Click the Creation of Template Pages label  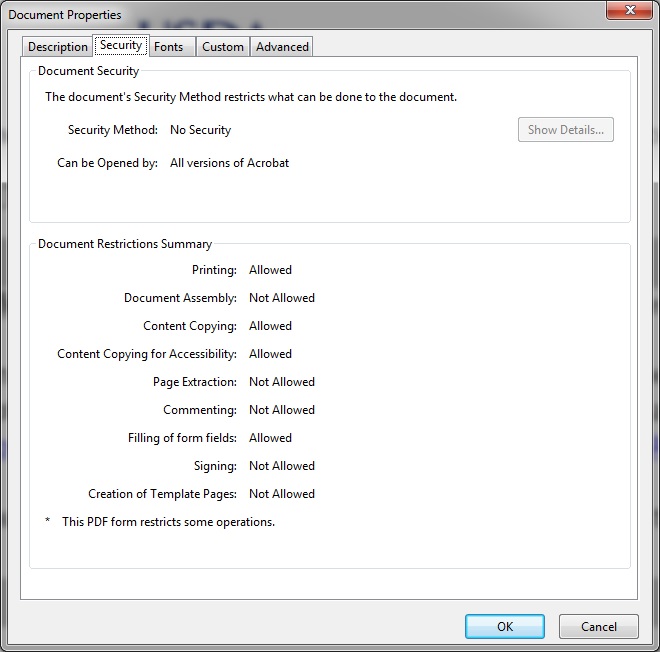[x=162, y=494]
